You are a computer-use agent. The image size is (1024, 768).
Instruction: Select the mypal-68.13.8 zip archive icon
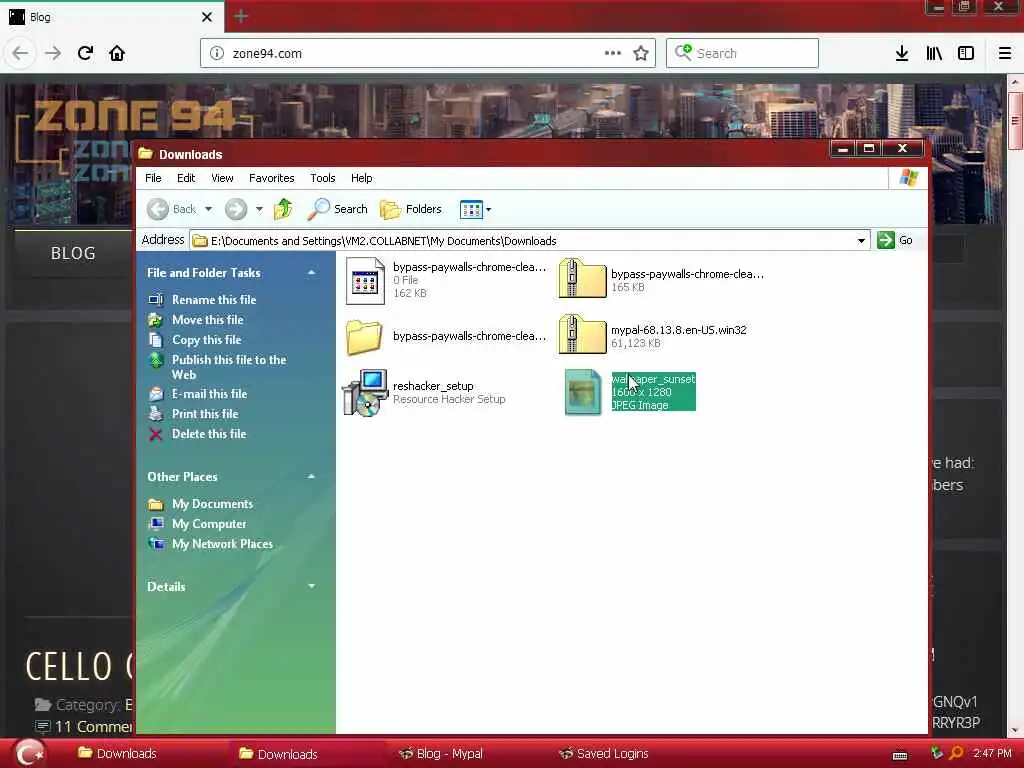pyautogui.click(x=582, y=335)
